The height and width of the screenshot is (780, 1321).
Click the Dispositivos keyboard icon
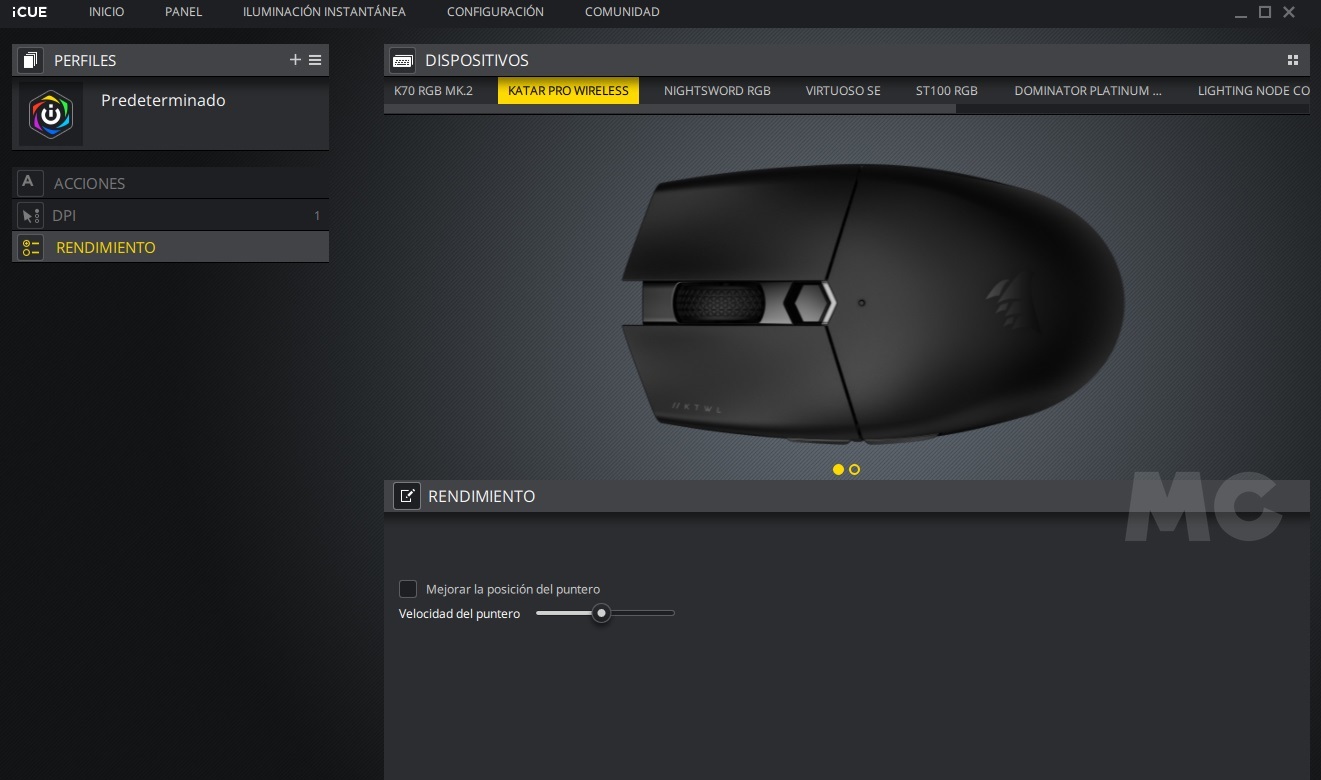coord(403,60)
